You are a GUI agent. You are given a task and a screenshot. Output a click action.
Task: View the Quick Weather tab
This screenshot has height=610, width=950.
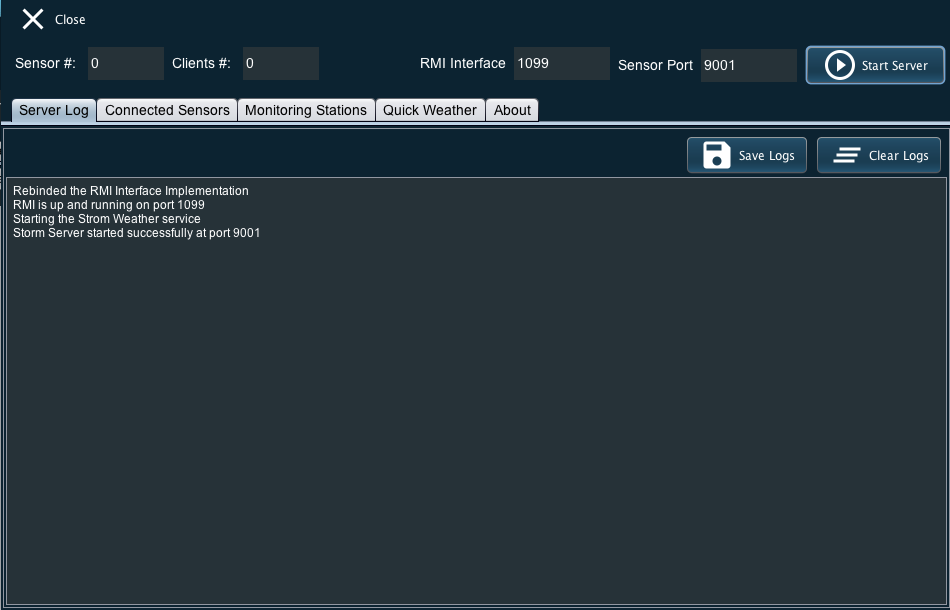click(430, 110)
